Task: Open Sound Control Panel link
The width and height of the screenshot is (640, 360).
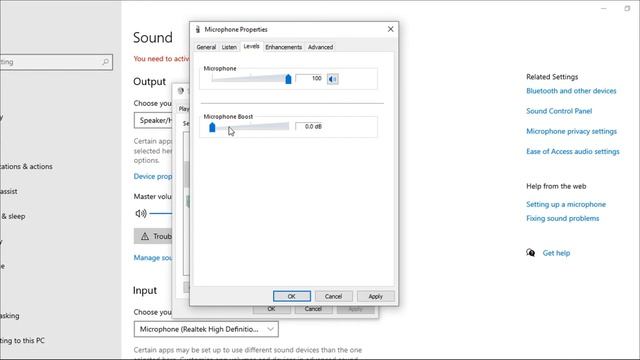Action: (559, 111)
